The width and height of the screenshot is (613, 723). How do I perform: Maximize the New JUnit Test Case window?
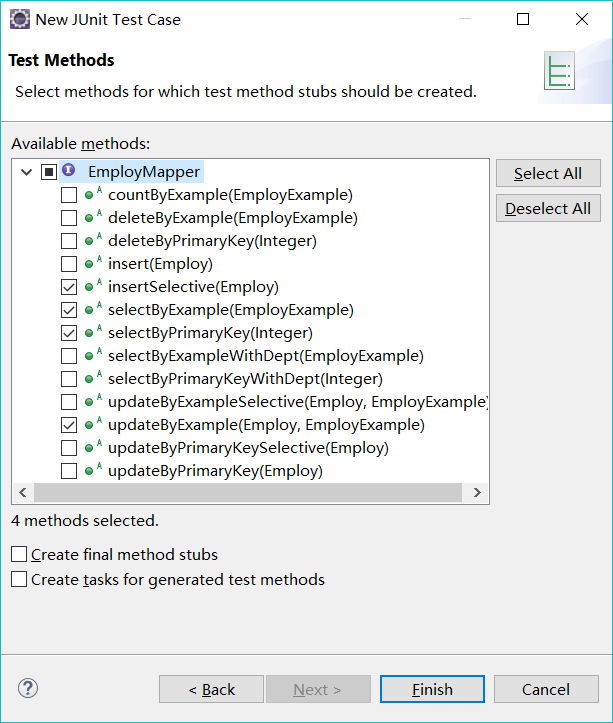click(x=523, y=19)
